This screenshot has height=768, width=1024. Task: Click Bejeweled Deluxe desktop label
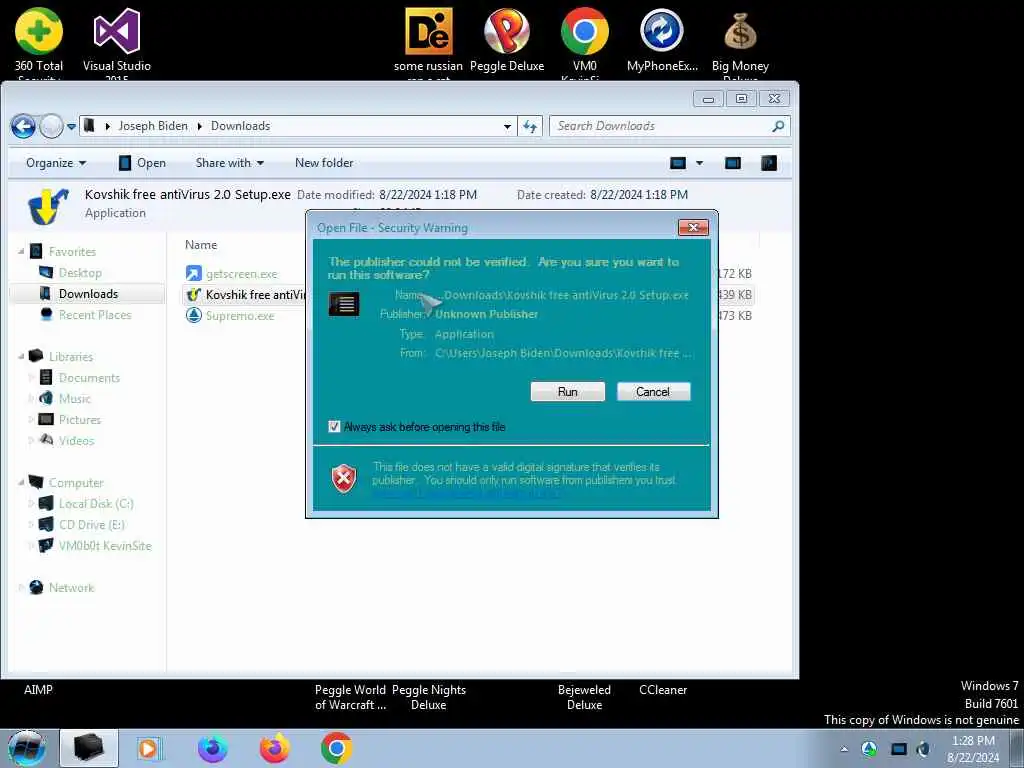584,697
